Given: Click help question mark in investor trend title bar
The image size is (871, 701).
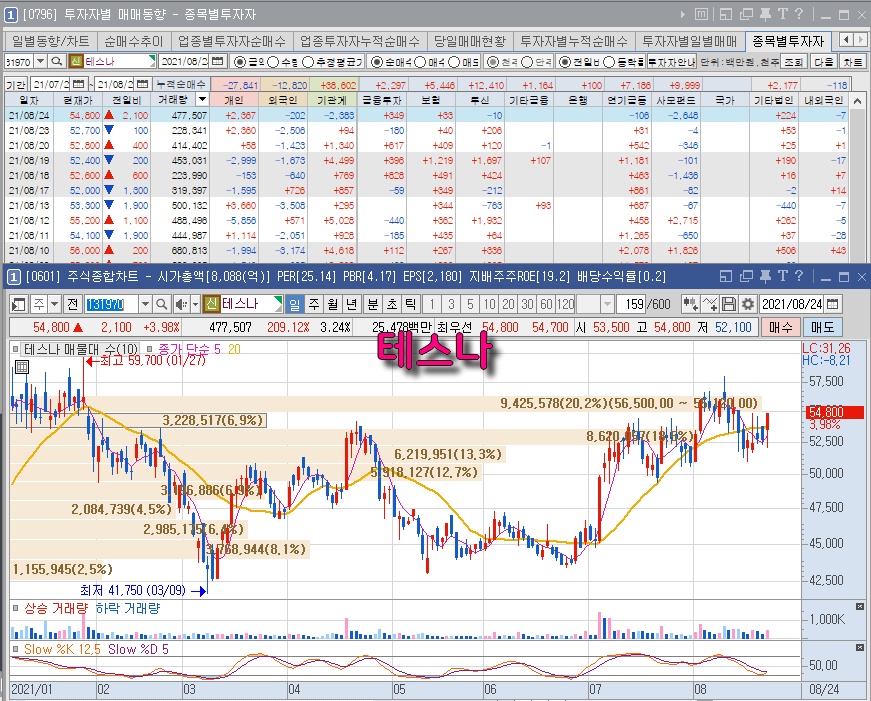Looking at the screenshot, I should click(799, 14).
